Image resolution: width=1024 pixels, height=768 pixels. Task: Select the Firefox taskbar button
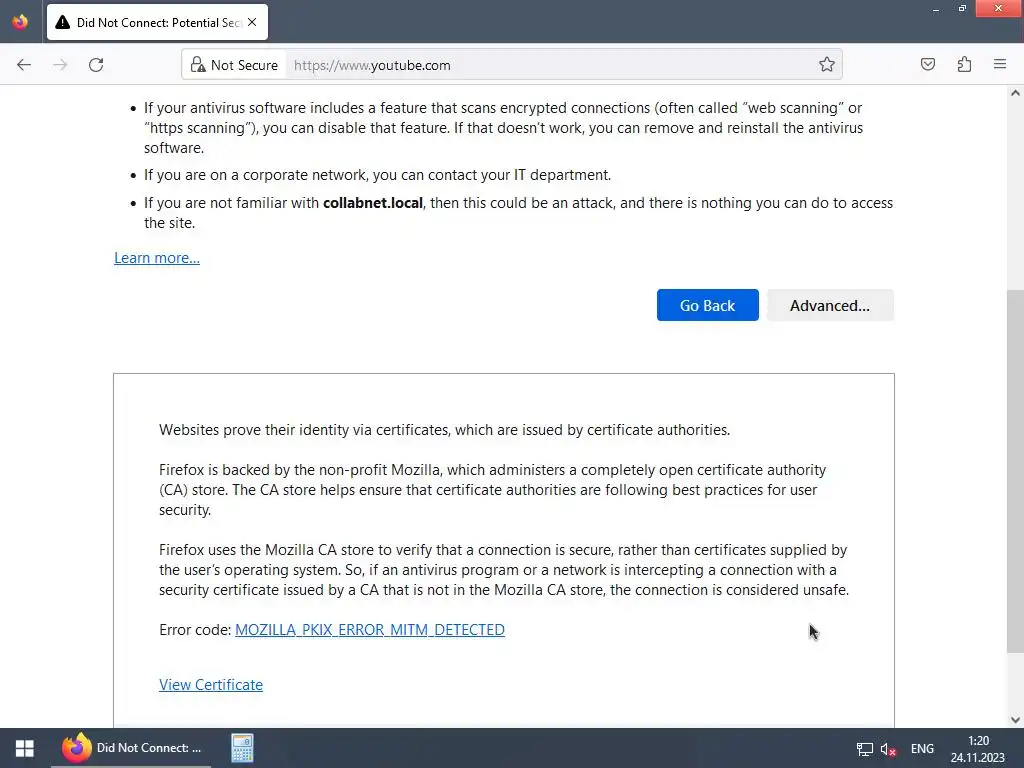(x=131, y=748)
